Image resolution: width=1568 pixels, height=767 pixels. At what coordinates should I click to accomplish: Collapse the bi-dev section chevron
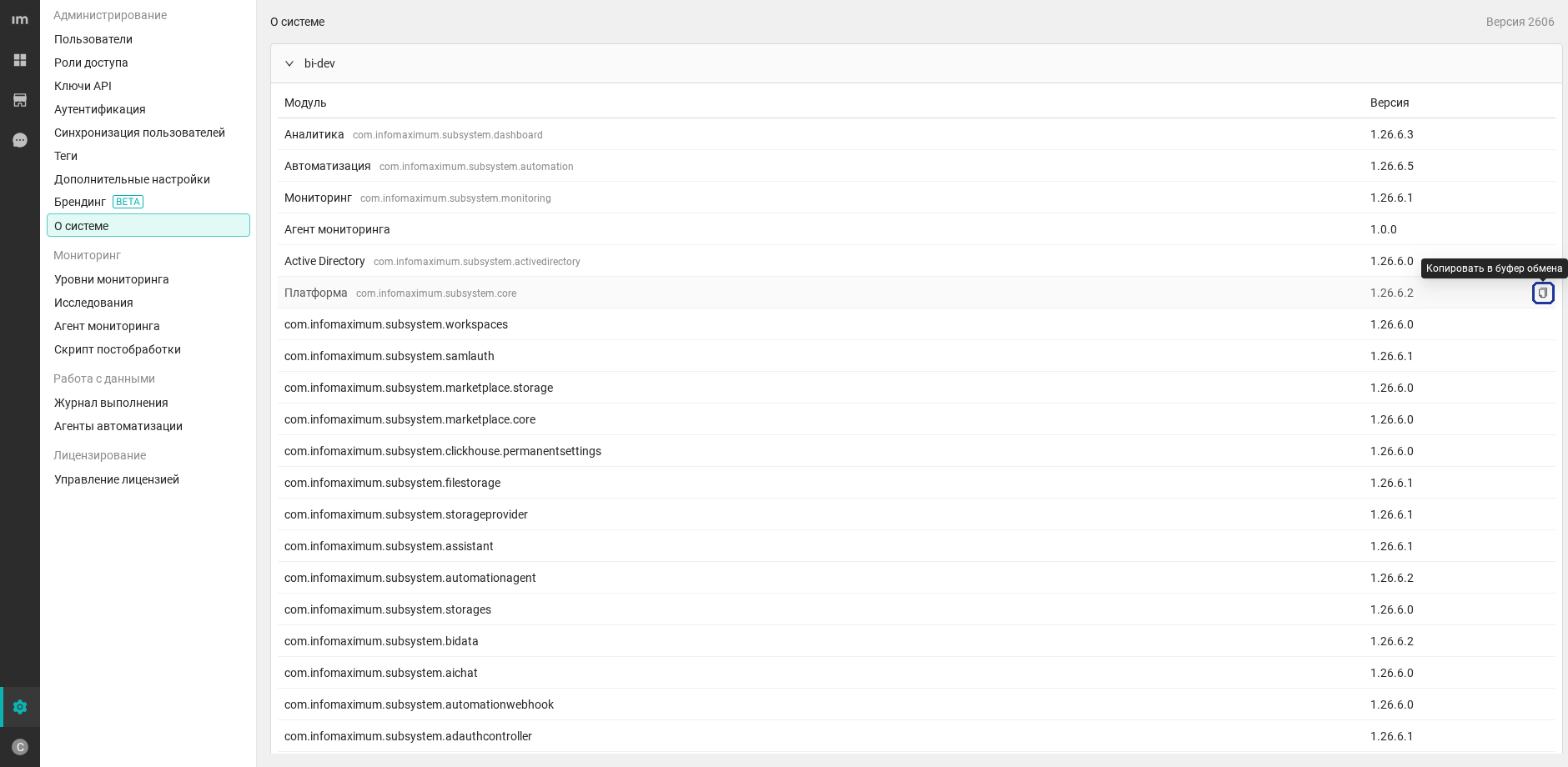pyautogui.click(x=289, y=63)
